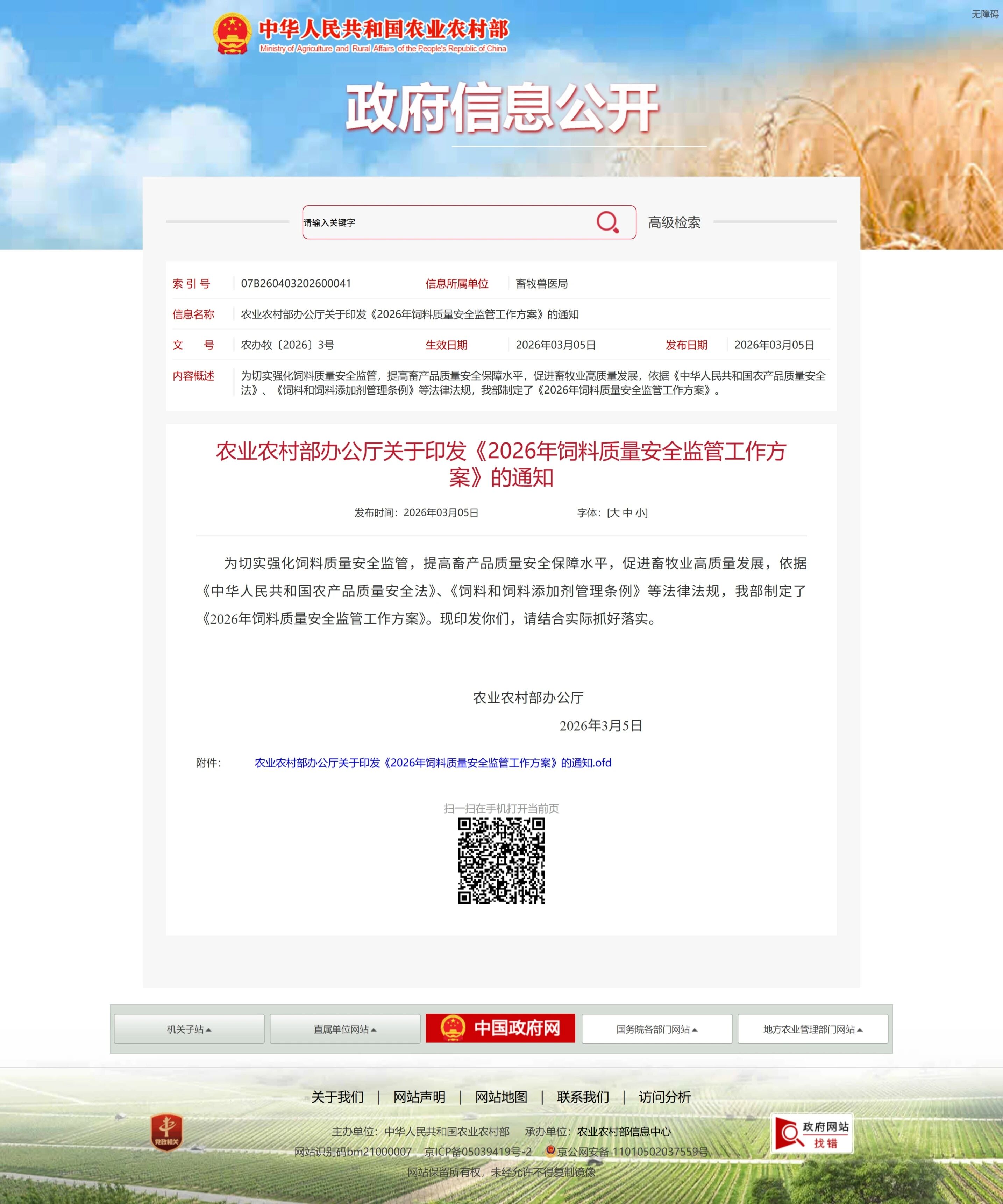Click the 党政机关 red shield badge
The image size is (1003, 1204).
167,1132
